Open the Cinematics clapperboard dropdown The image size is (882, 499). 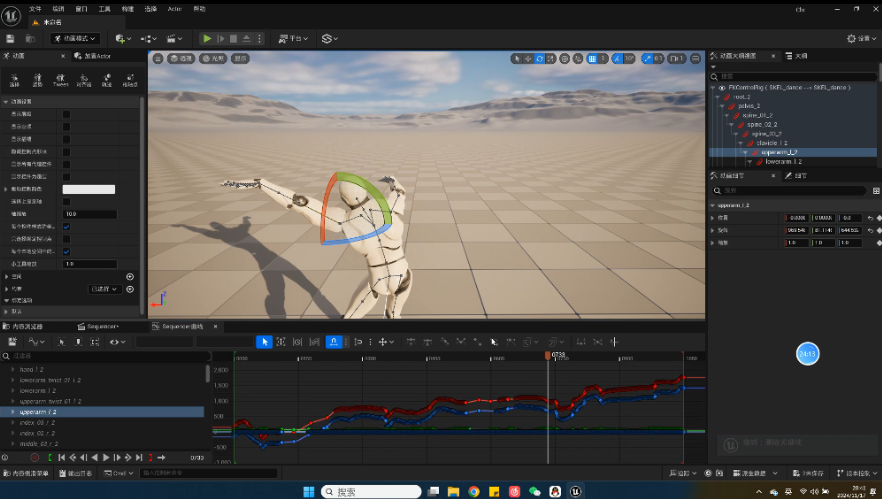pyautogui.click(x=174, y=38)
